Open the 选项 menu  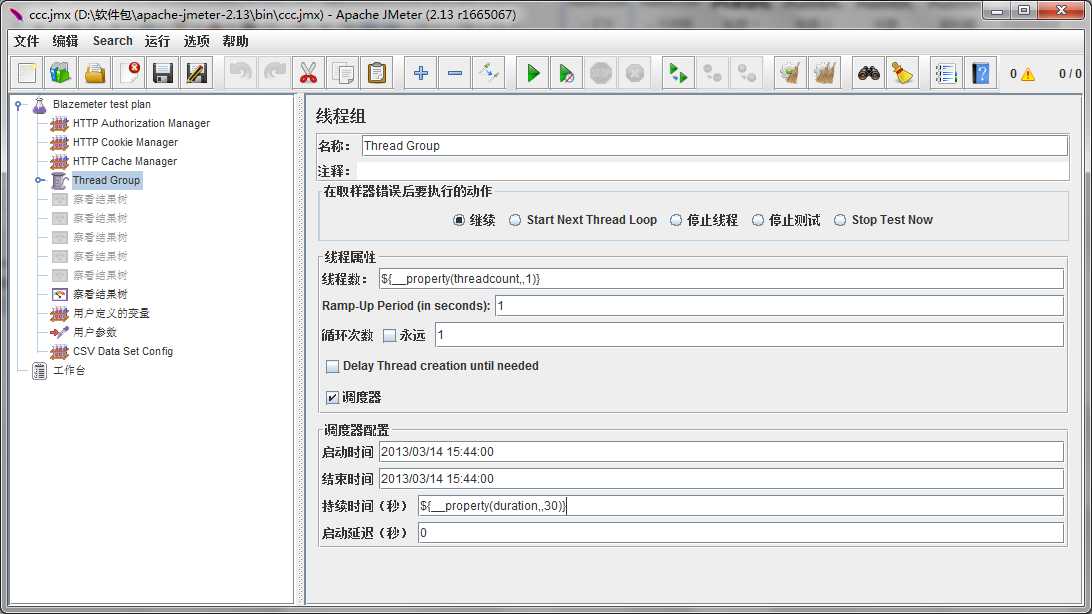pos(196,41)
